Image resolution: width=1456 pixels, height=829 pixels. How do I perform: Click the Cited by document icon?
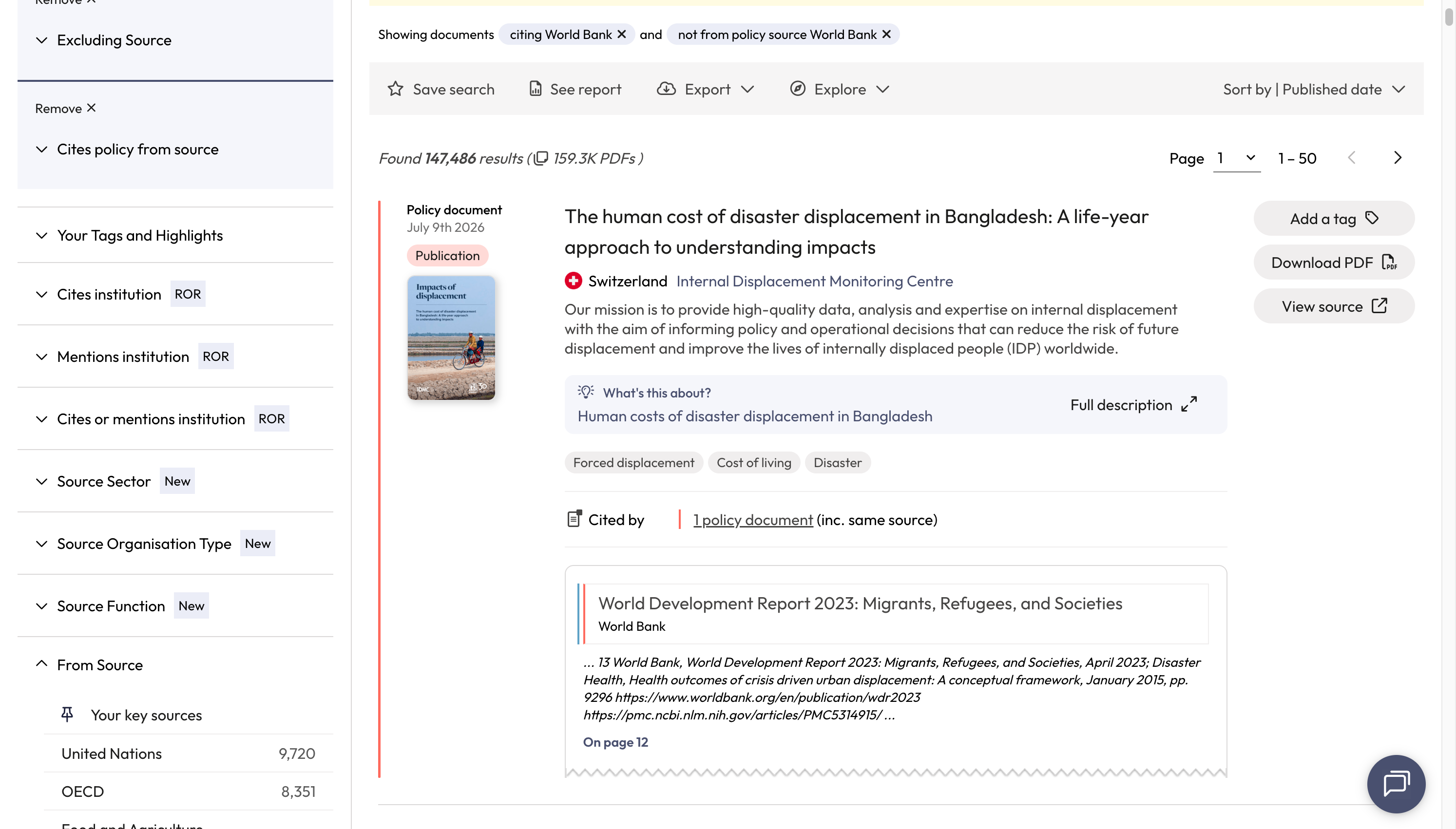point(575,519)
